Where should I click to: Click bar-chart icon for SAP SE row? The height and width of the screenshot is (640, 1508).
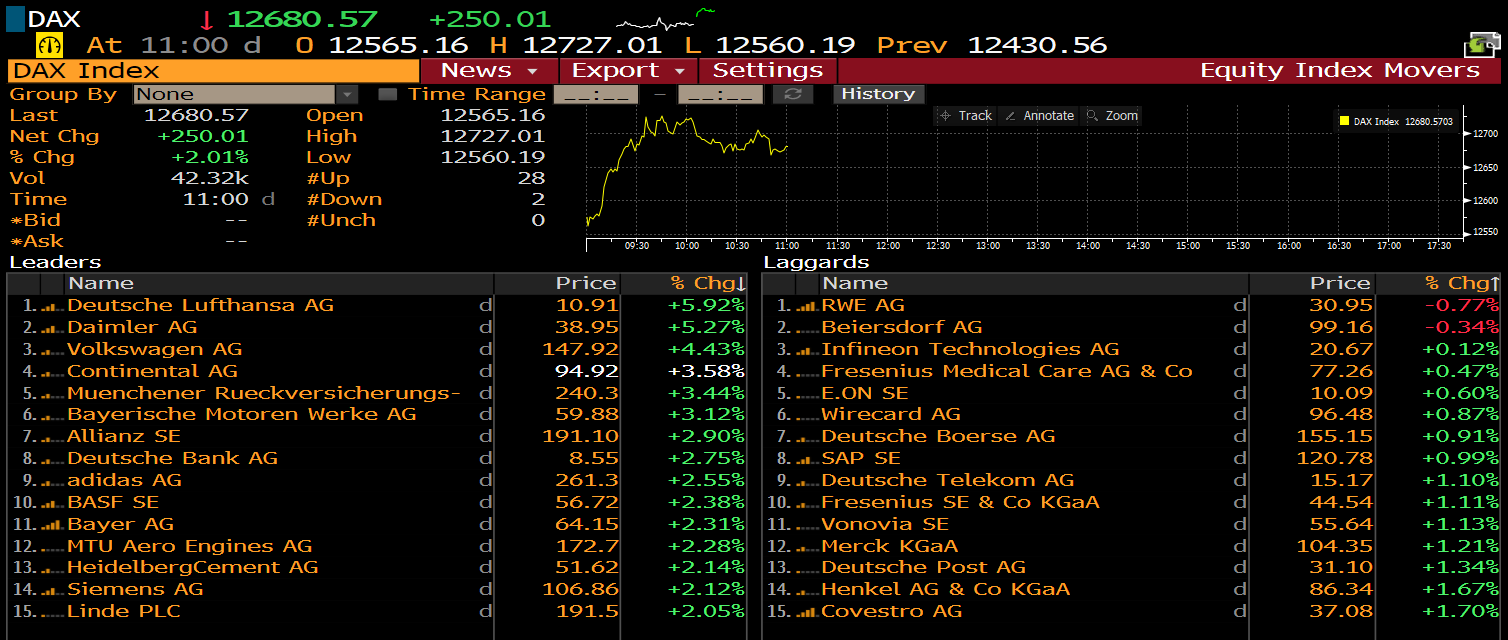point(806,459)
